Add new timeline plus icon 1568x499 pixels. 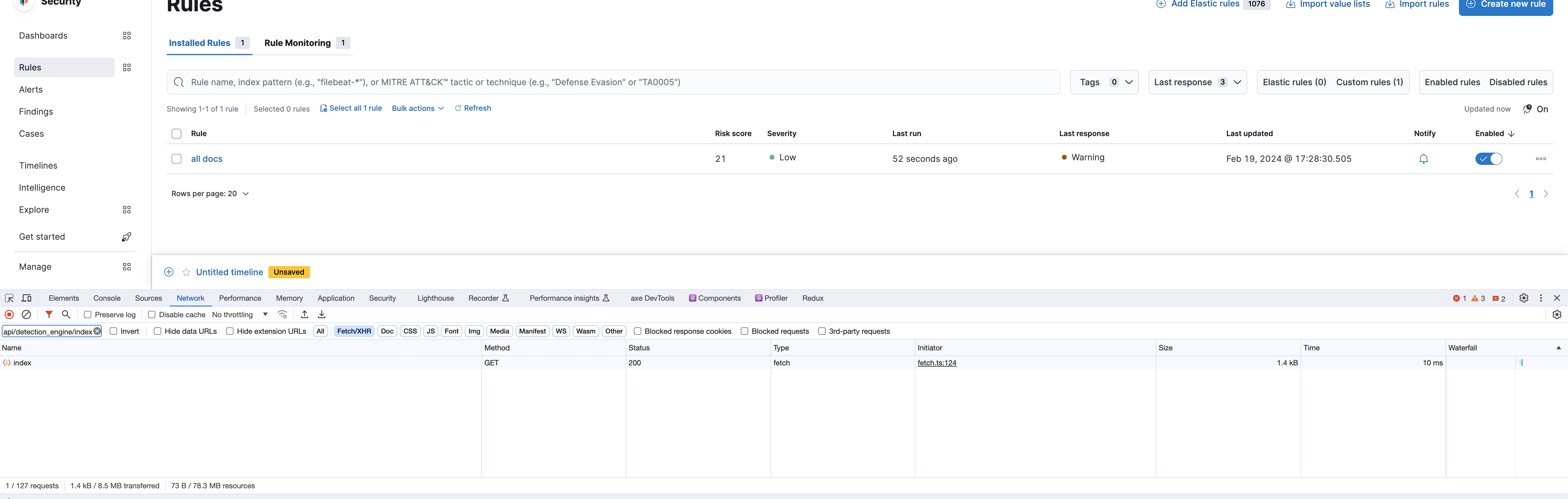tap(169, 272)
